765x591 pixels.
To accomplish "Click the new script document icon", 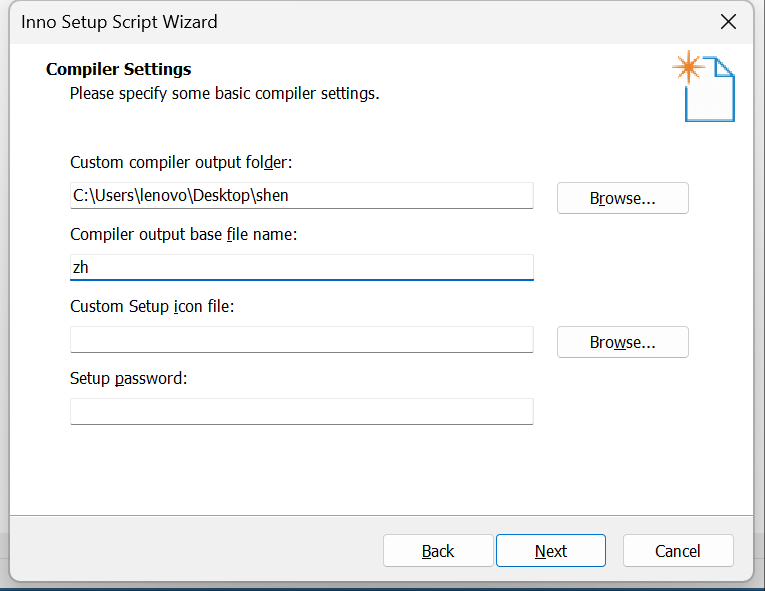I will (703, 86).
